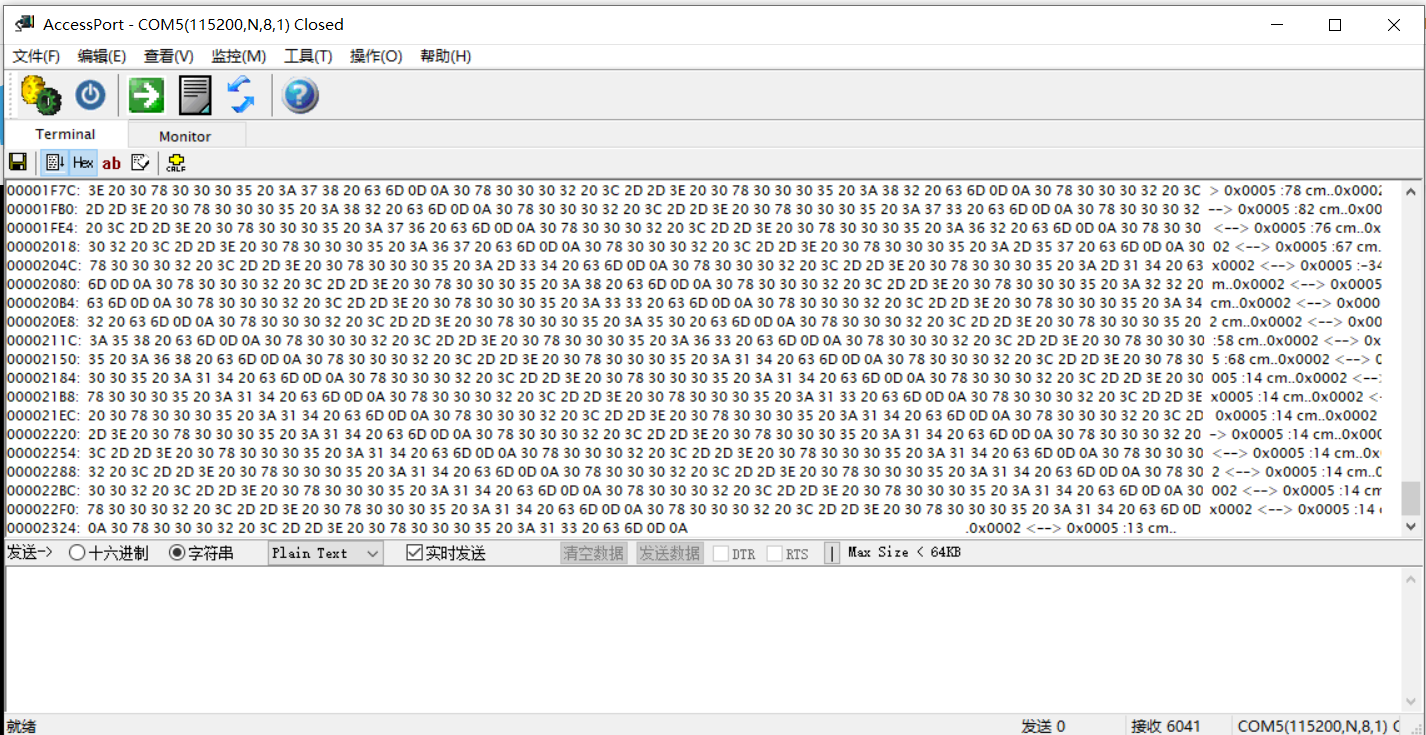Uncheck the 实时发送 checkbox
Screen dimensions: 1426x735
(x=415, y=553)
